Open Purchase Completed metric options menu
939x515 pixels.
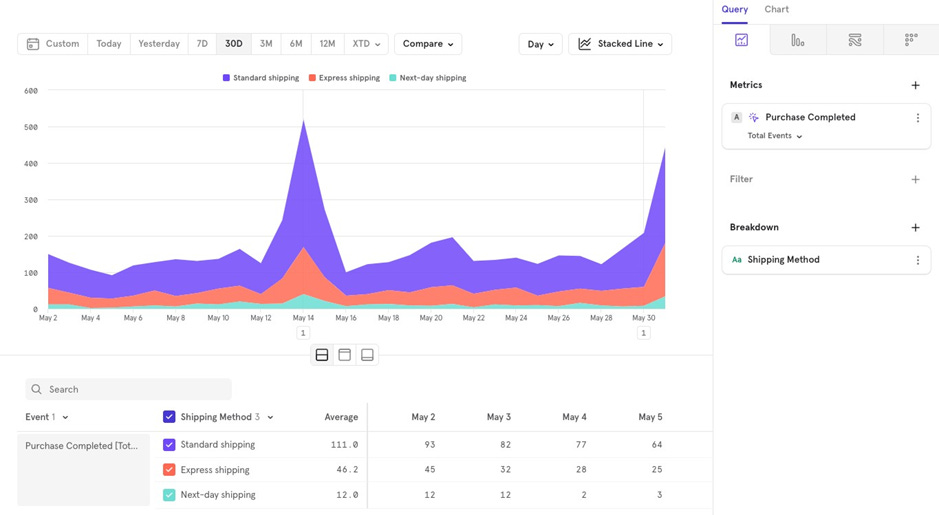click(917, 118)
